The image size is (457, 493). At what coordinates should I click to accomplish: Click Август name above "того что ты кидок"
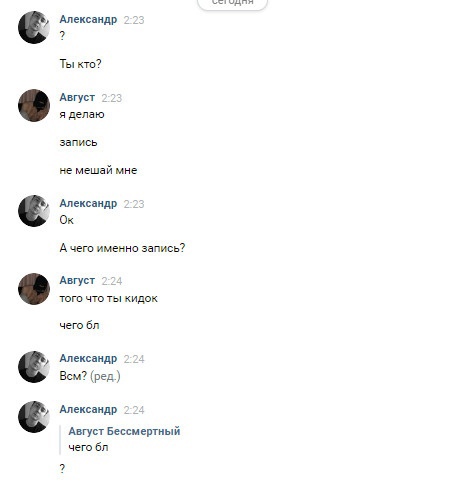point(77,281)
